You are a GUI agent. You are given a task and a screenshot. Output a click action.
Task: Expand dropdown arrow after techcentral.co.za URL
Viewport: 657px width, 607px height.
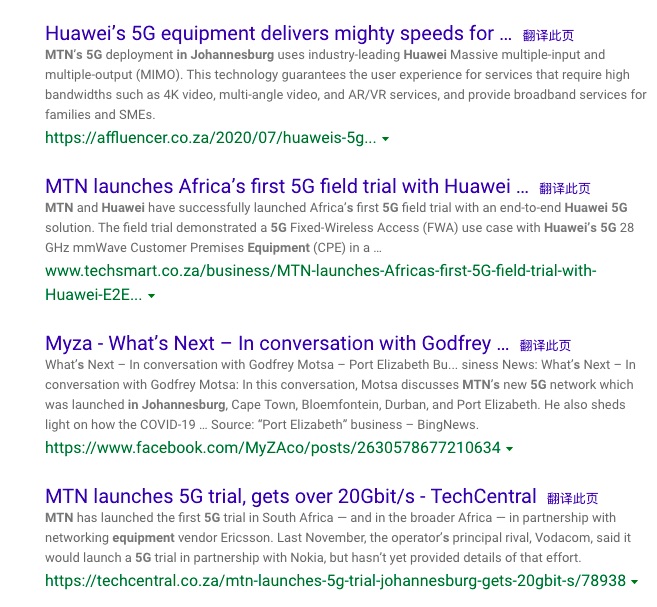point(634,582)
